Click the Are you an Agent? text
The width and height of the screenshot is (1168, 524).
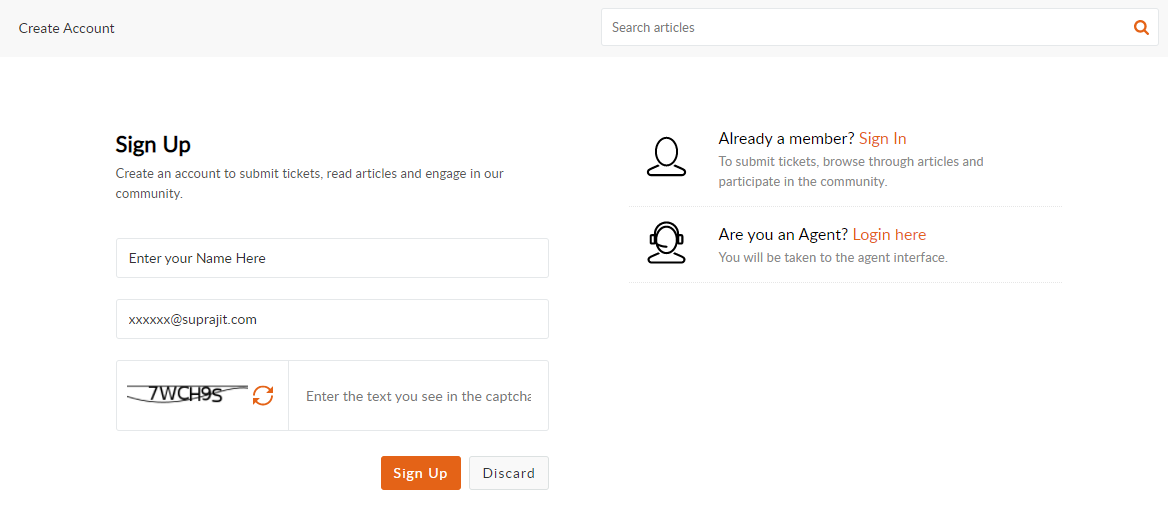click(x=784, y=235)
